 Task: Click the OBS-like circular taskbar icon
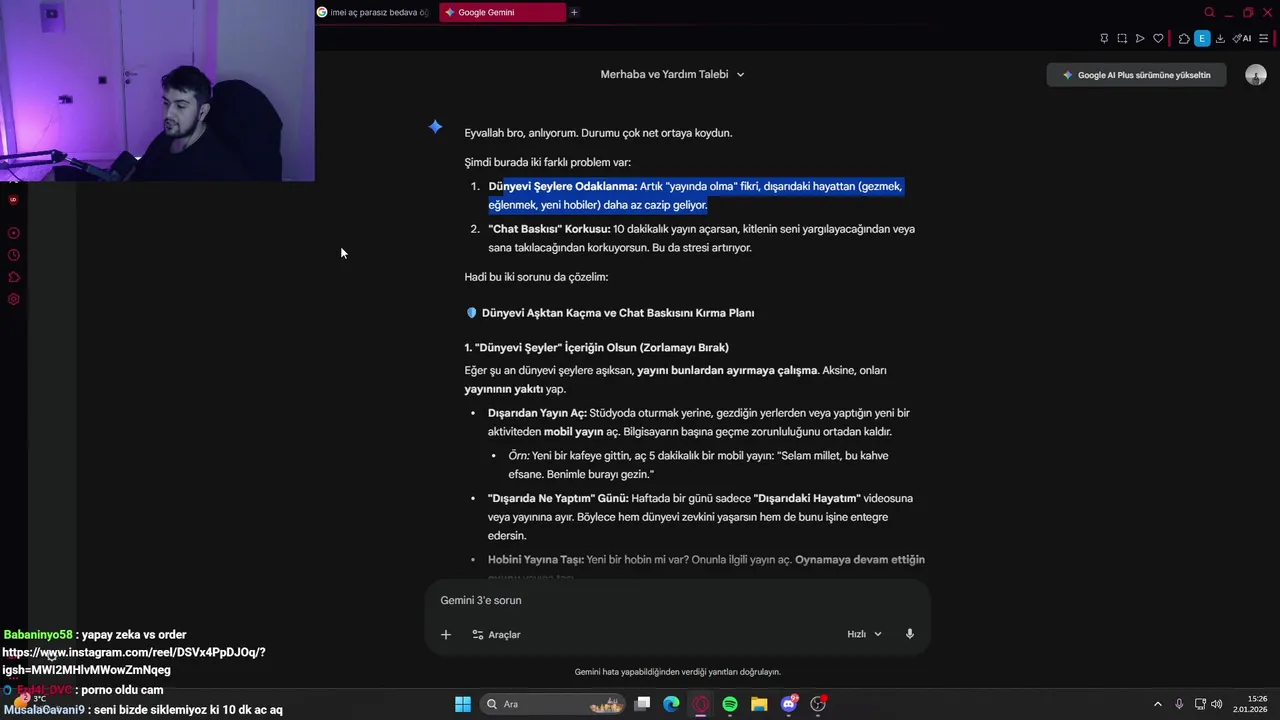tap(818, 704)
